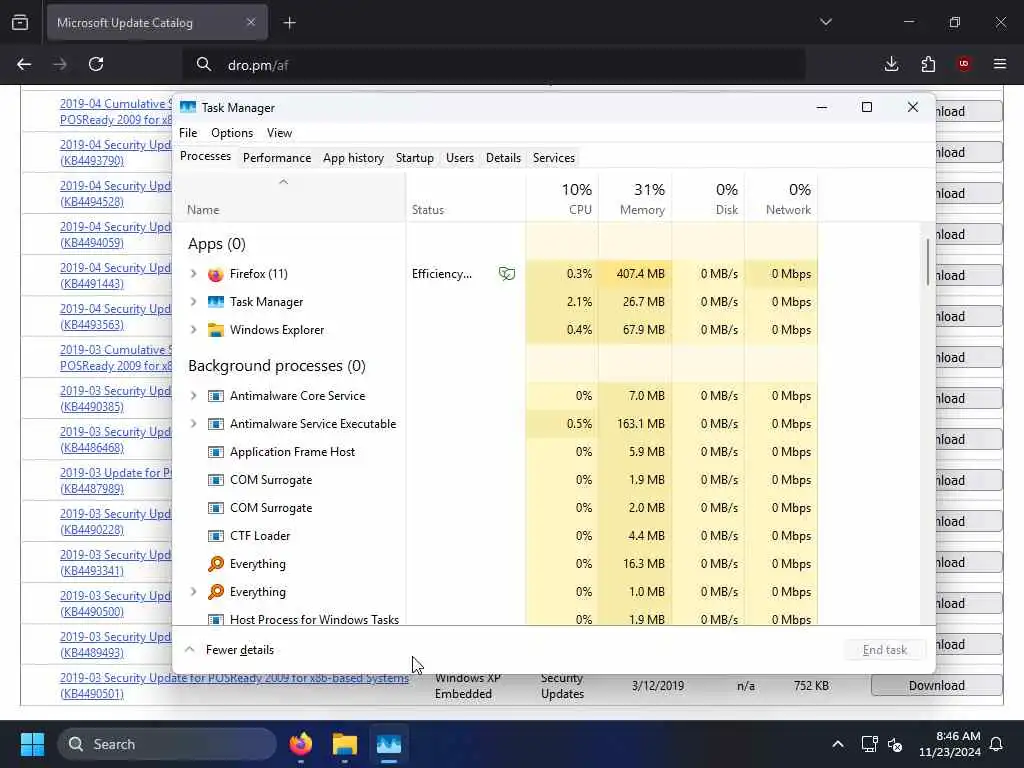Sort processes by Memory column header
Image resolution: width=1024 pixels, height=768 pixels.
click(x=635, y=198)
